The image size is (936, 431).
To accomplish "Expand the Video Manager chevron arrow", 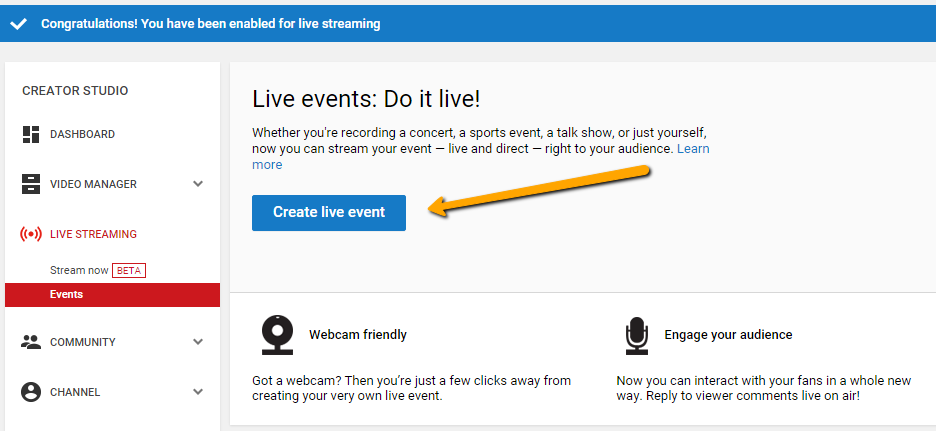I will click(x=198, y=184).
